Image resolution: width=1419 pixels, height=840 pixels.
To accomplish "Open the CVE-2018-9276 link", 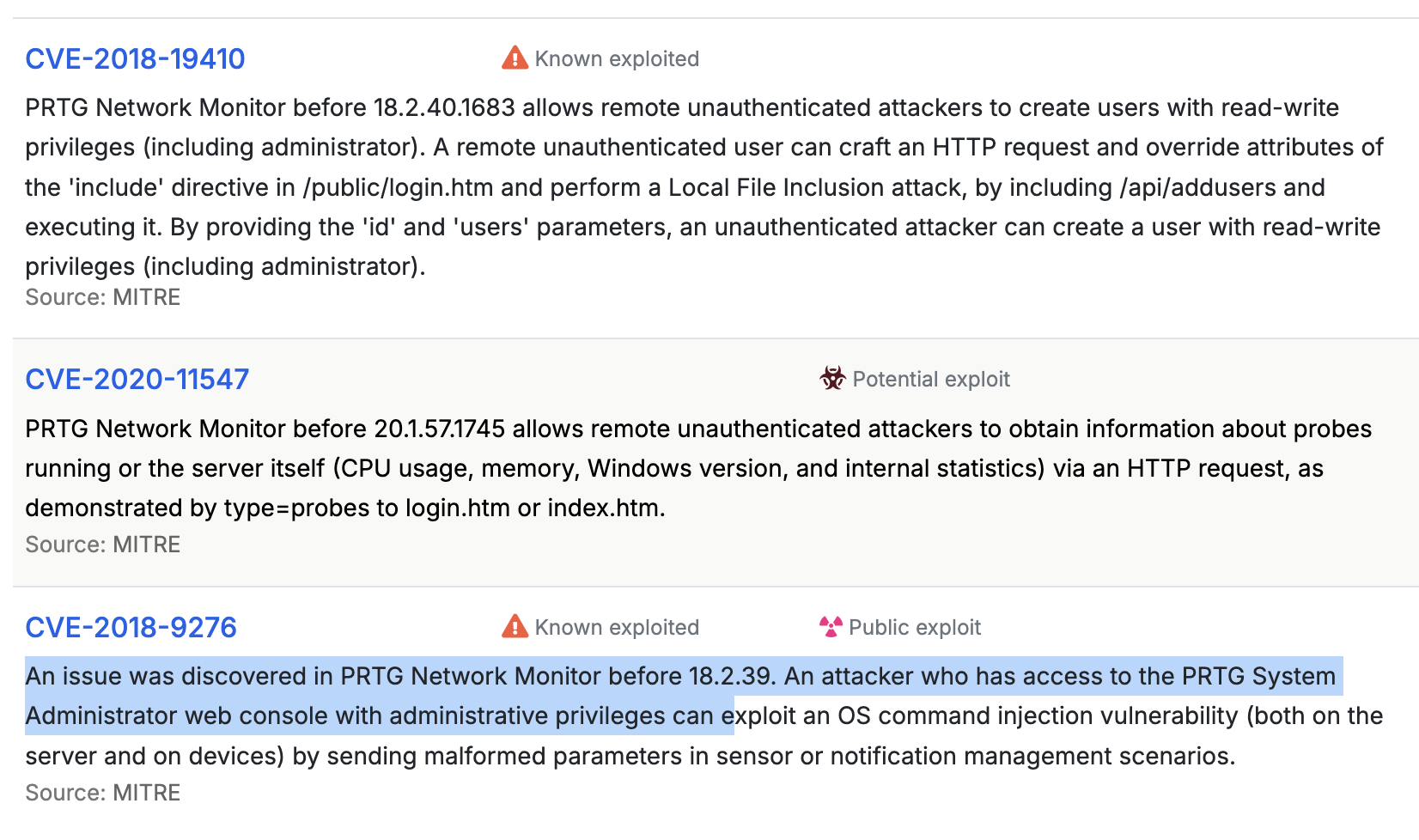I will click(131, 627).
